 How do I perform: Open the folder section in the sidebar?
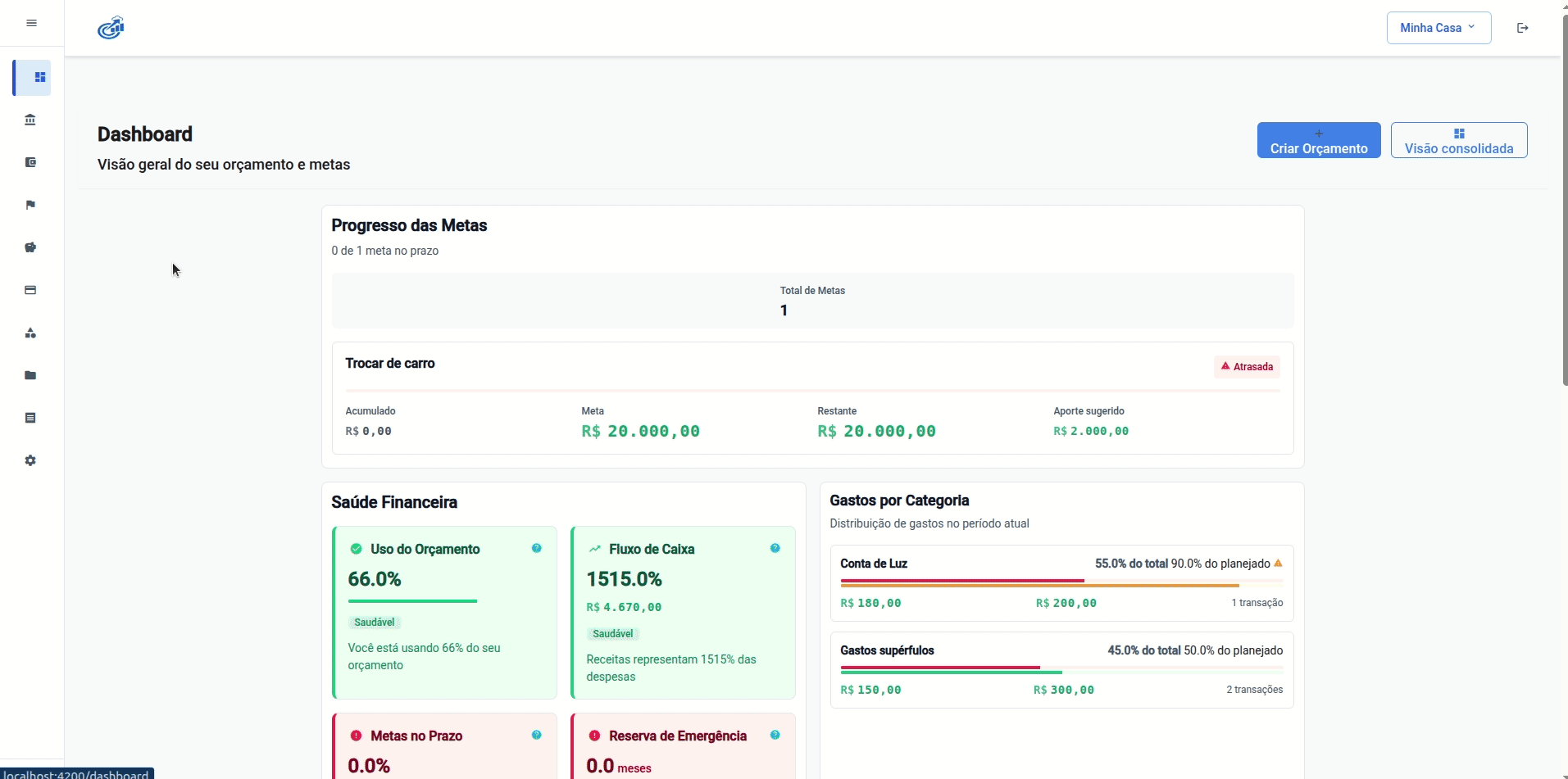point(31,375)
